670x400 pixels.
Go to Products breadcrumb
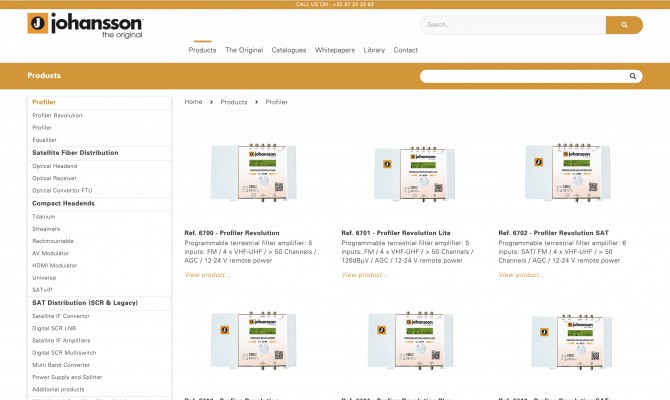pos(234,102)
